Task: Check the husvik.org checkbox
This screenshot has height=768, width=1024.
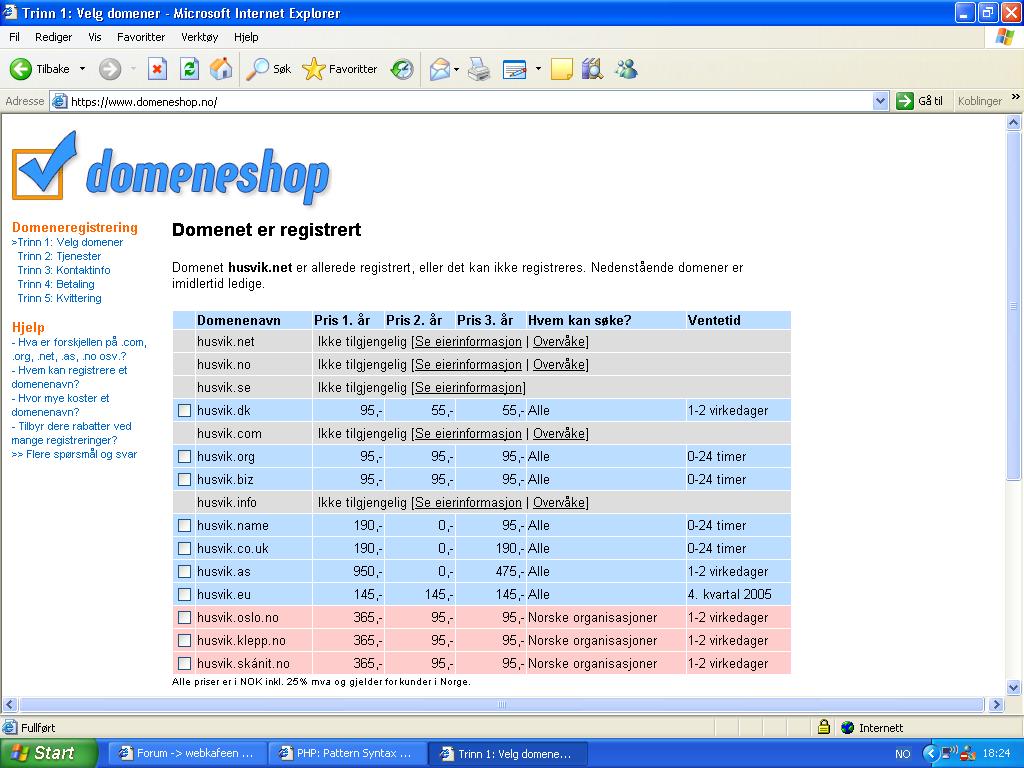Action: pyautogui.click(x=185, y=456)
